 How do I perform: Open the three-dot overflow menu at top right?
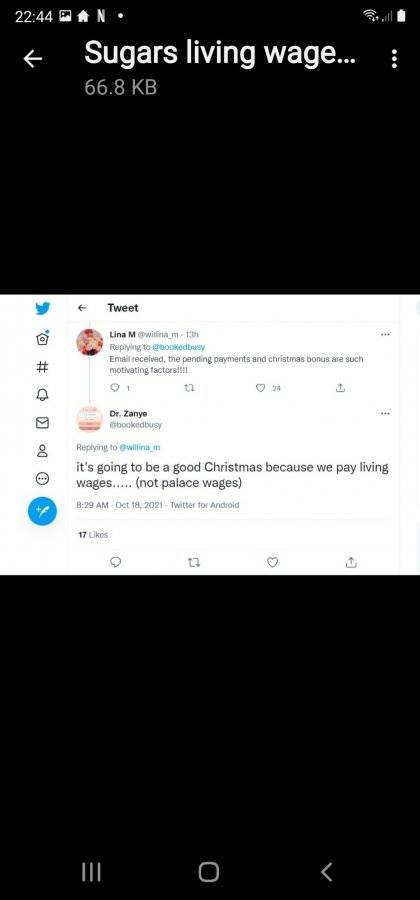point(394,59)
